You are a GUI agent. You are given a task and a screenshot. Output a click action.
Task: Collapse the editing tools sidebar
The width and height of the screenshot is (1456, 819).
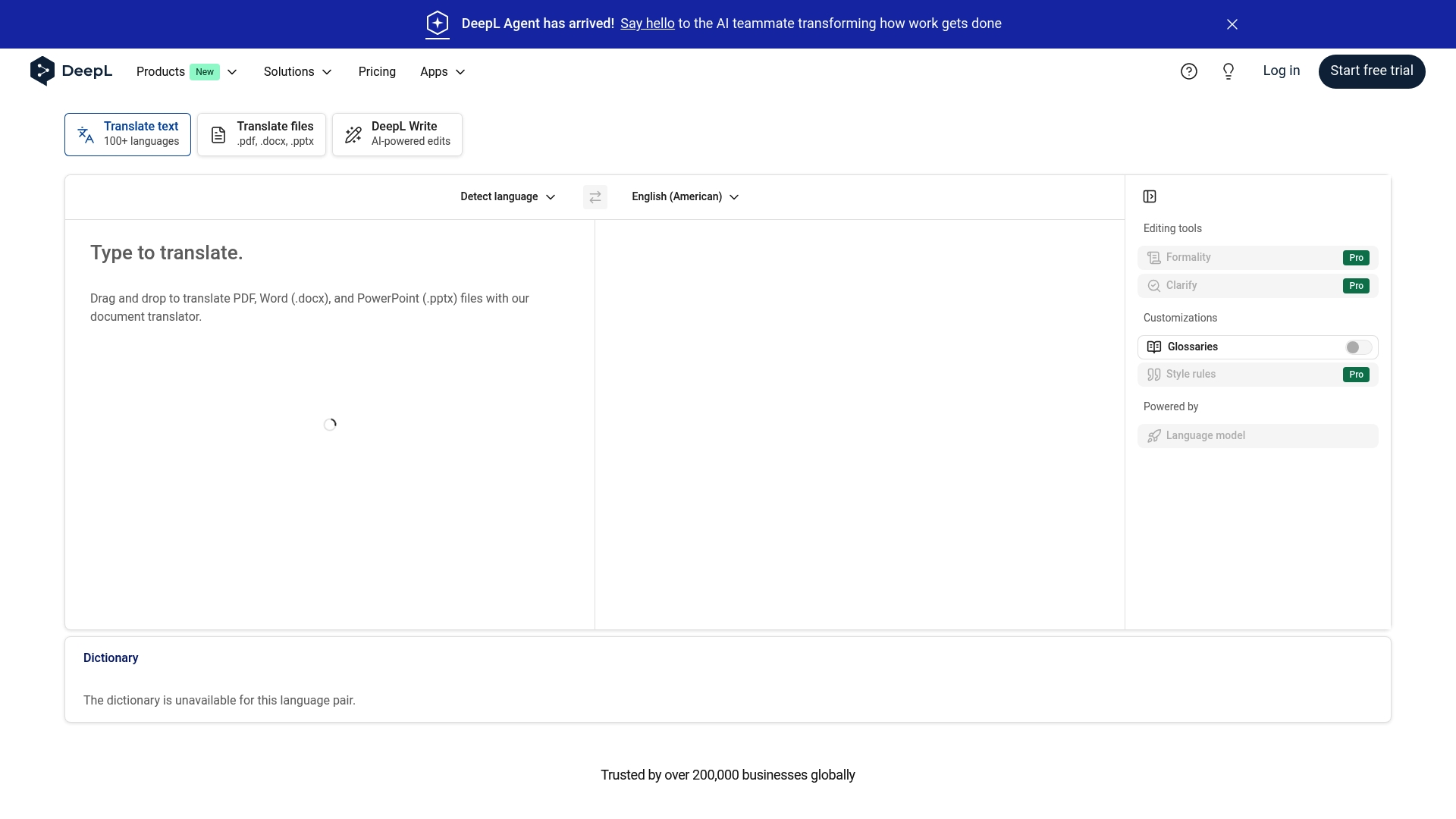pos(1149,196)
